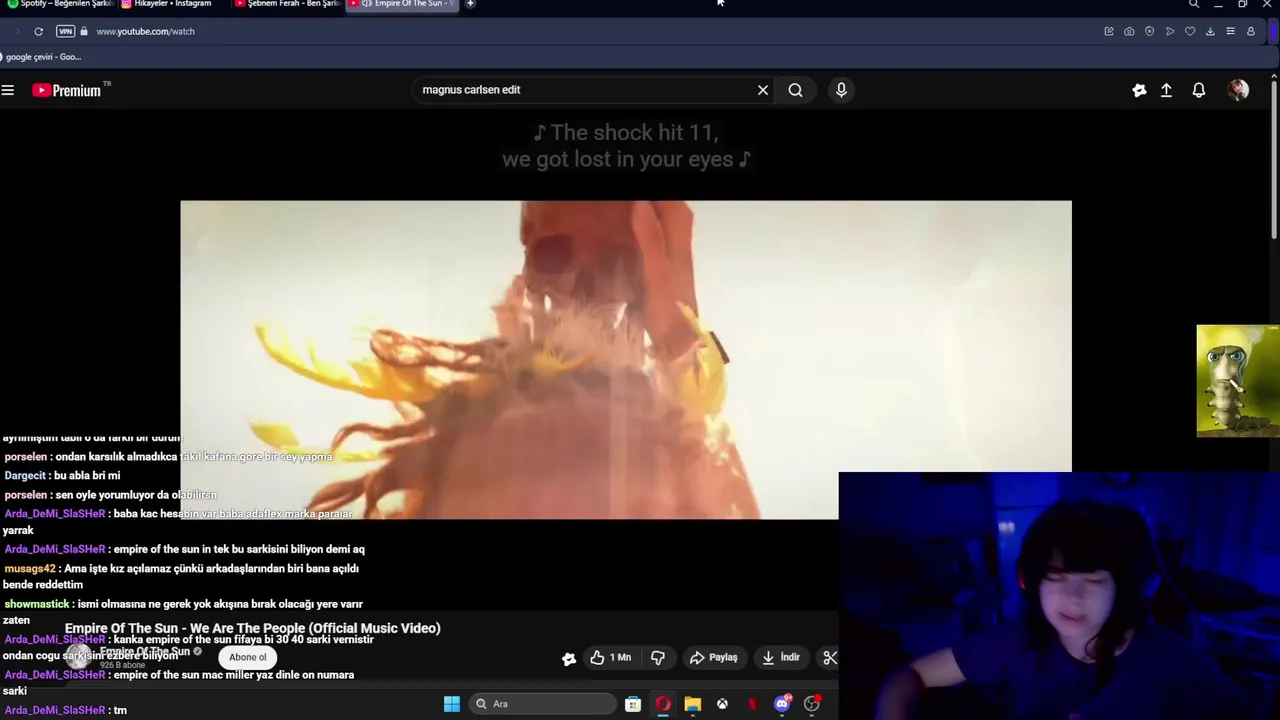Start voice search with microphone icon
Viewport: 1280px width, 720px height.
tap(841, 90)
